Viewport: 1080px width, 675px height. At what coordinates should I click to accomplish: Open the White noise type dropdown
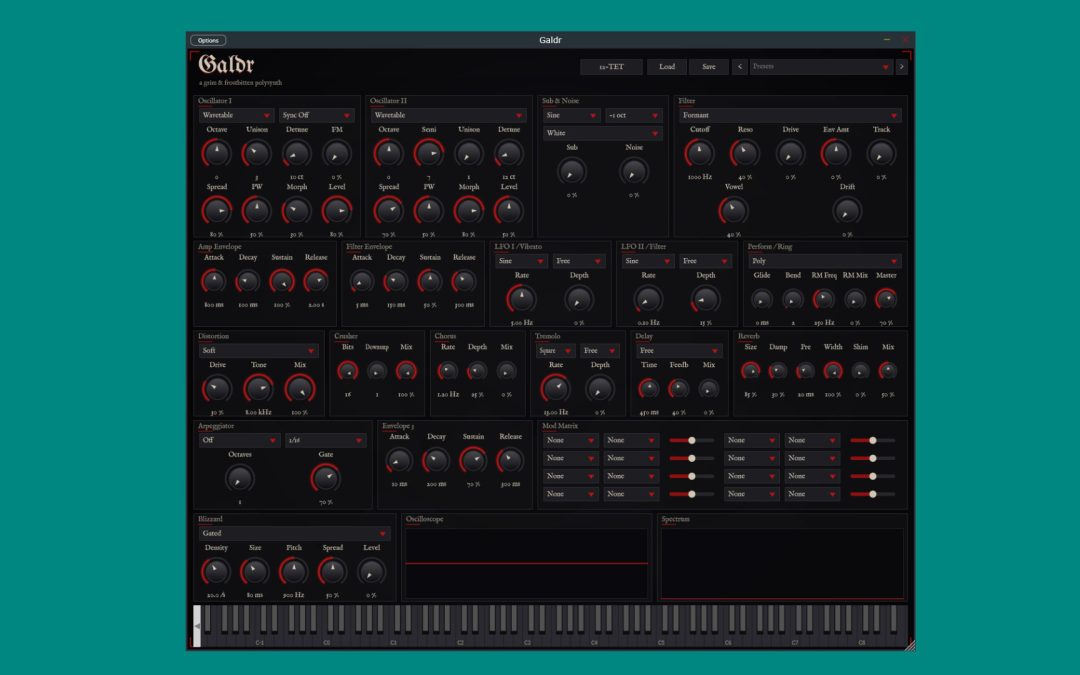(x=603, y=133)
